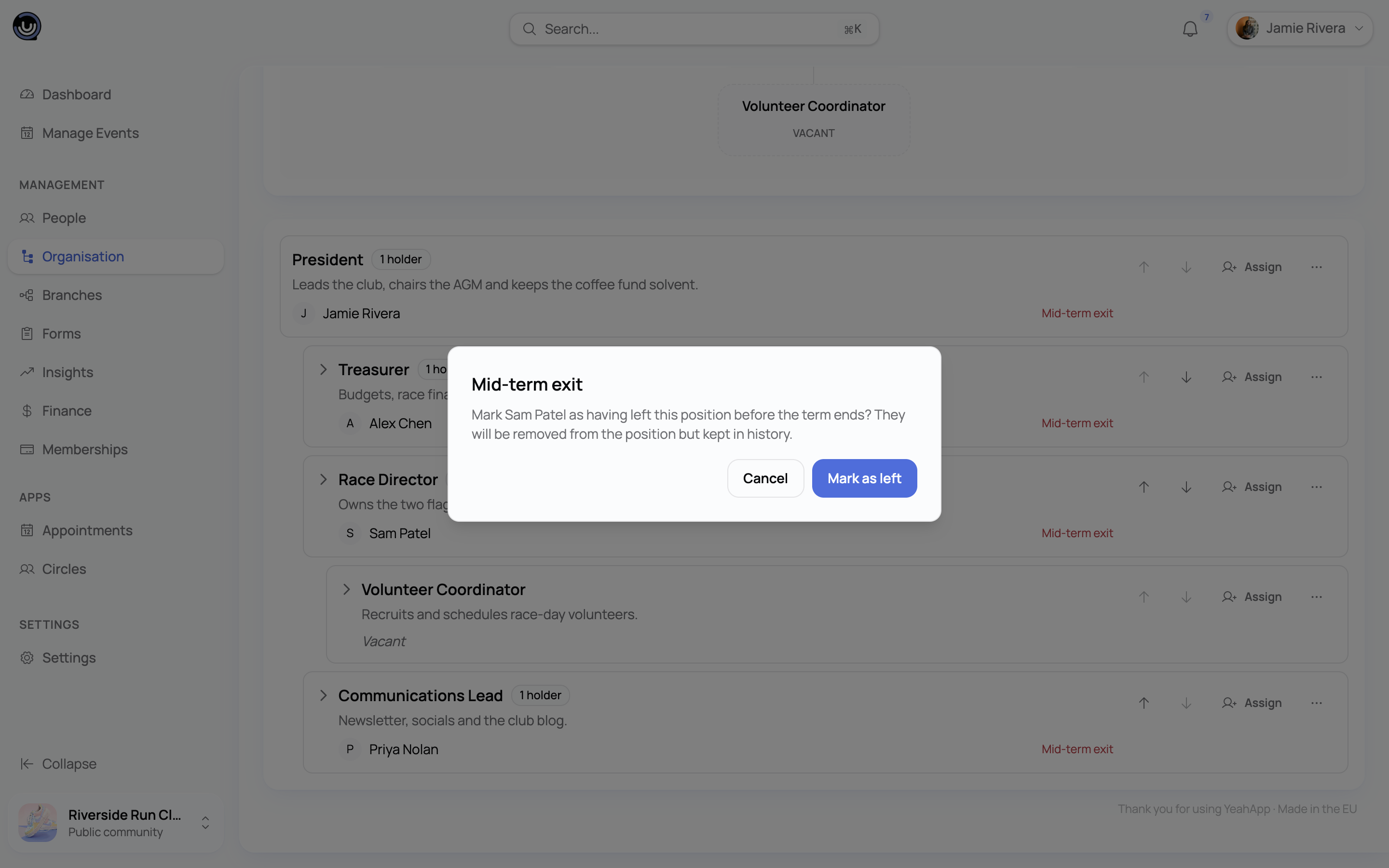The width and height of the screenshot is (1389, 868).
Task: Open the Jamie Rivera account dropdown
Action: pos(1299,28)
